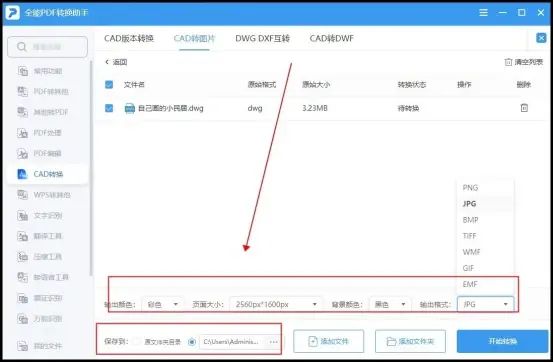This screenshot has width=554, height=363.
Task: Click the 文字识别 OCR sidebar icon
Action: coord(23,215)
